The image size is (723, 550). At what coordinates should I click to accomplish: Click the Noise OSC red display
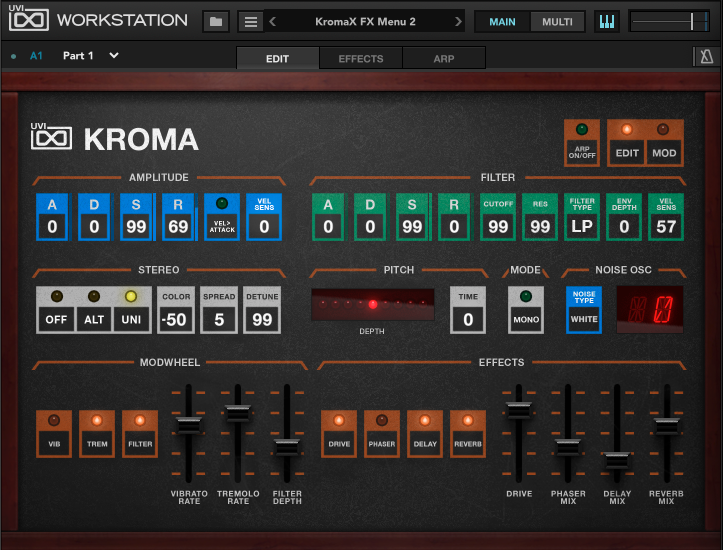coord(650,309)
